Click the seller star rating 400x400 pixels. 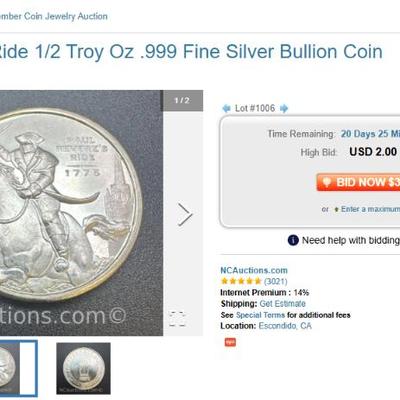click(x=241, y=281)
